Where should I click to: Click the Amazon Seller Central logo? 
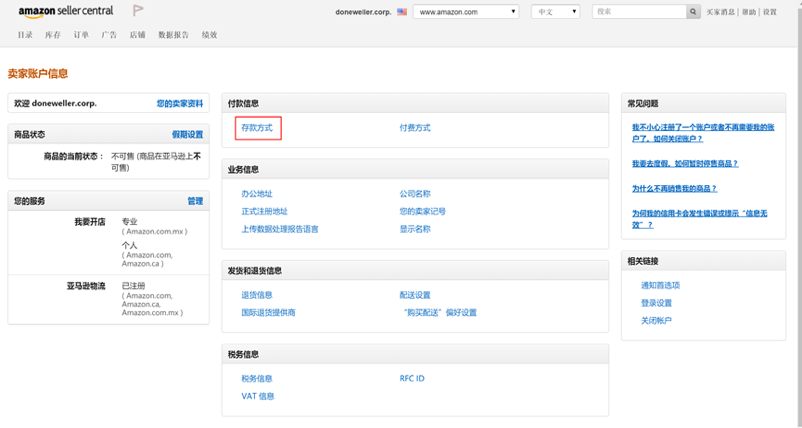click(66, 11)
